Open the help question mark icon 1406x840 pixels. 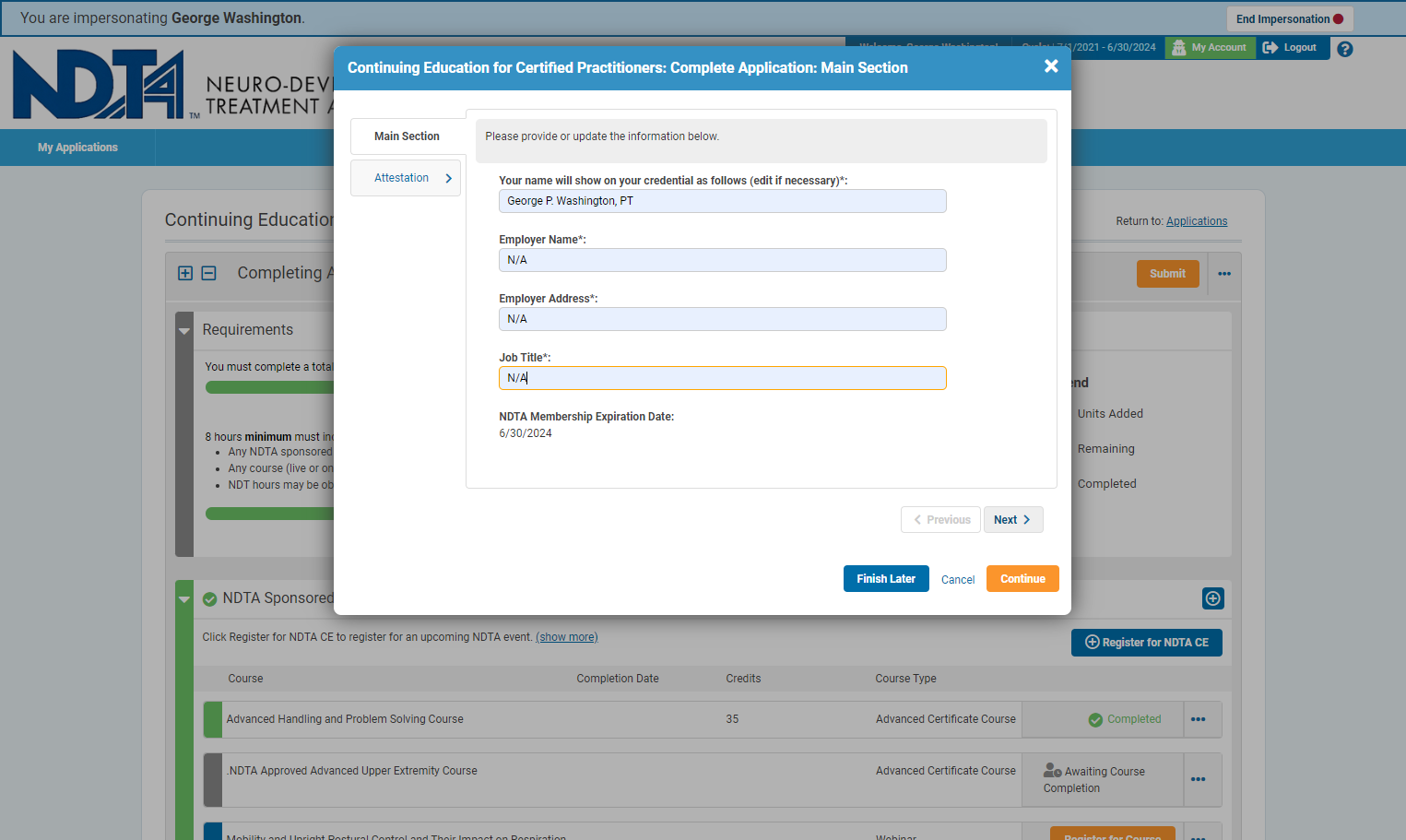tap(1345, 49)
